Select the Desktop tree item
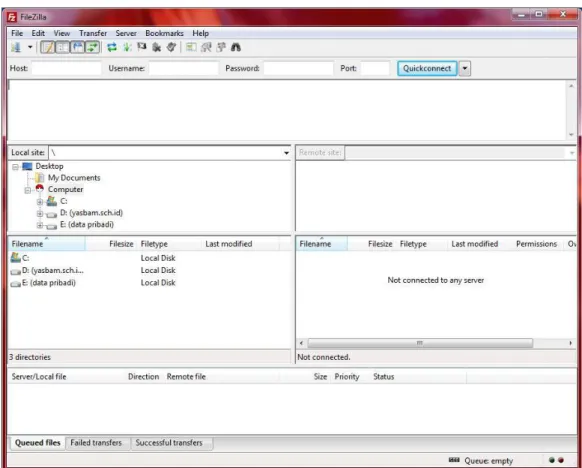Image resolution: width=582 pixels, height=468 pixels. 49,166
